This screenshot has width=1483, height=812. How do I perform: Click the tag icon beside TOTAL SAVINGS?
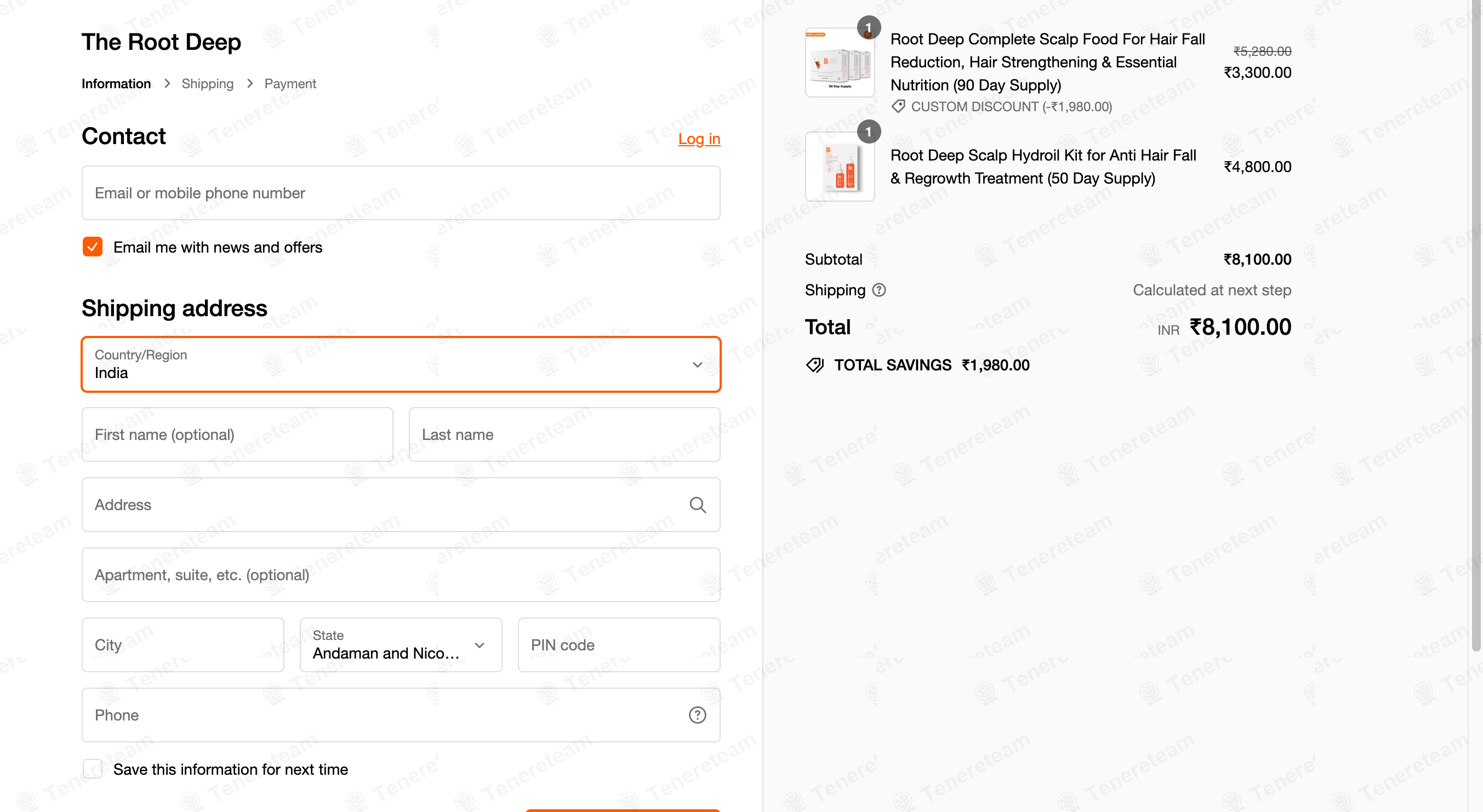814,364
